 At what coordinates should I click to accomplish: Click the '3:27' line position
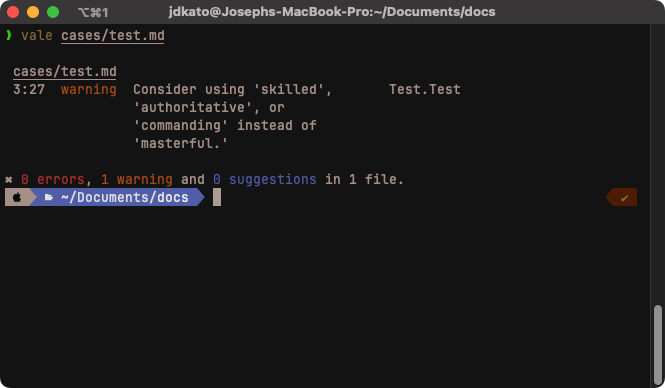(x=29, y=89)
